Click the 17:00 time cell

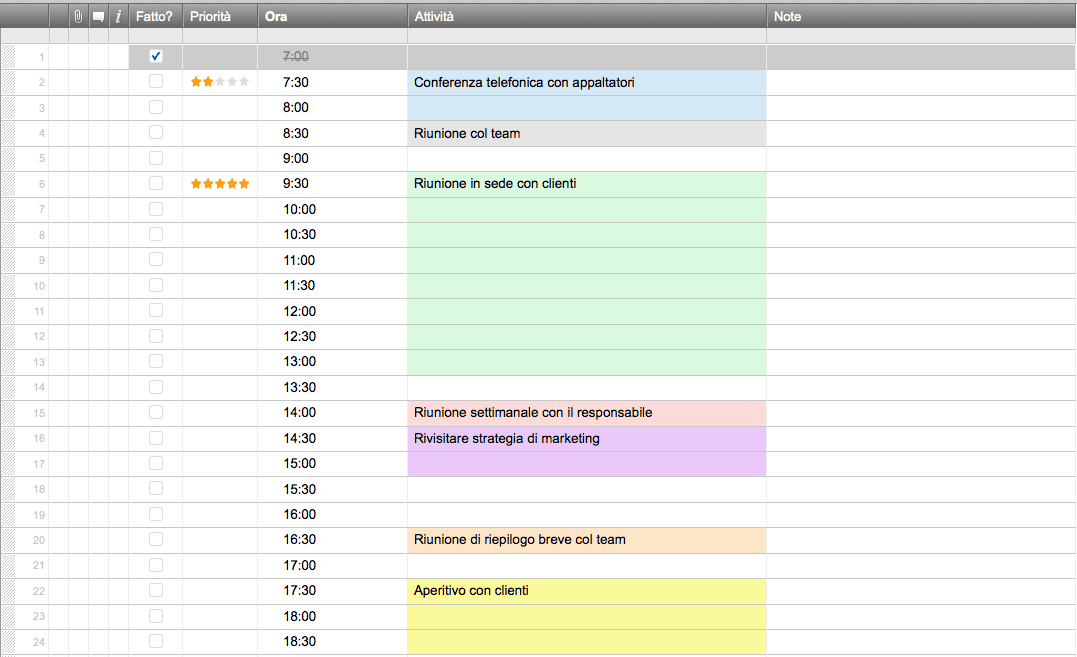[x=332, y=566]
